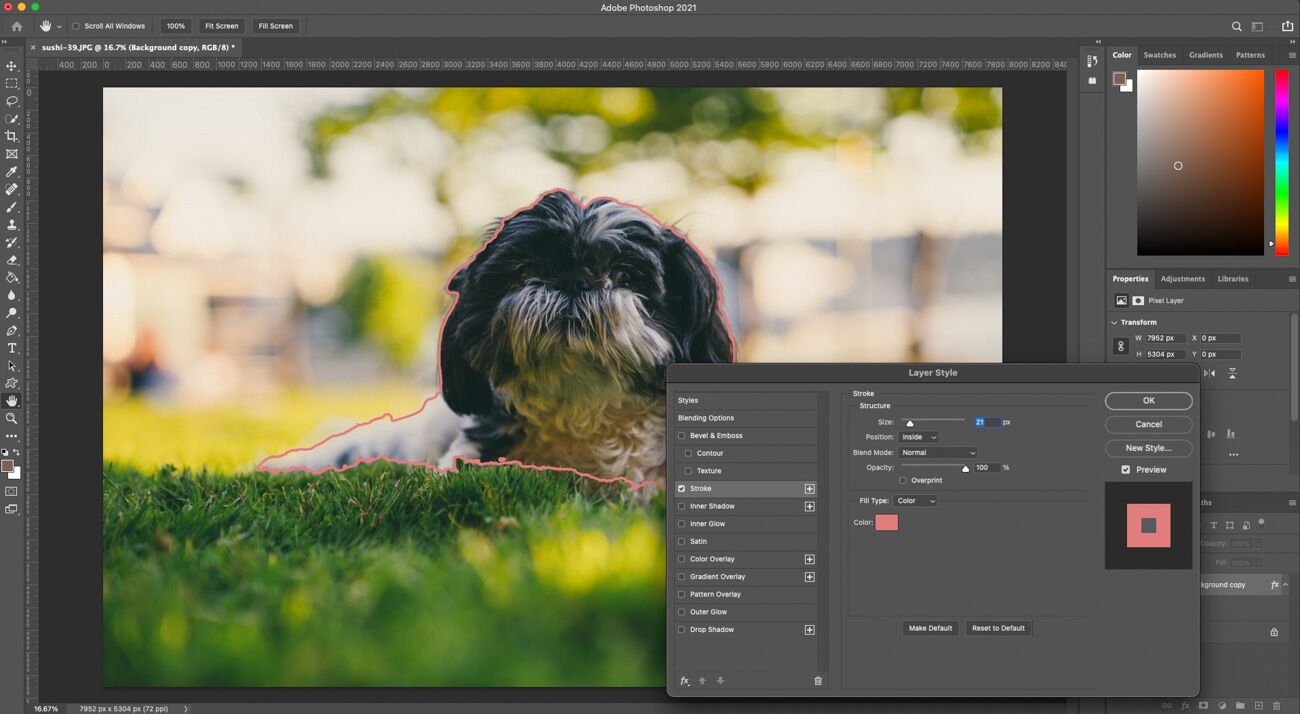Open the Position dropdown set to Inside
Image resolution: width=1300 pixels, height=714 pixels.
coord(920,436)
